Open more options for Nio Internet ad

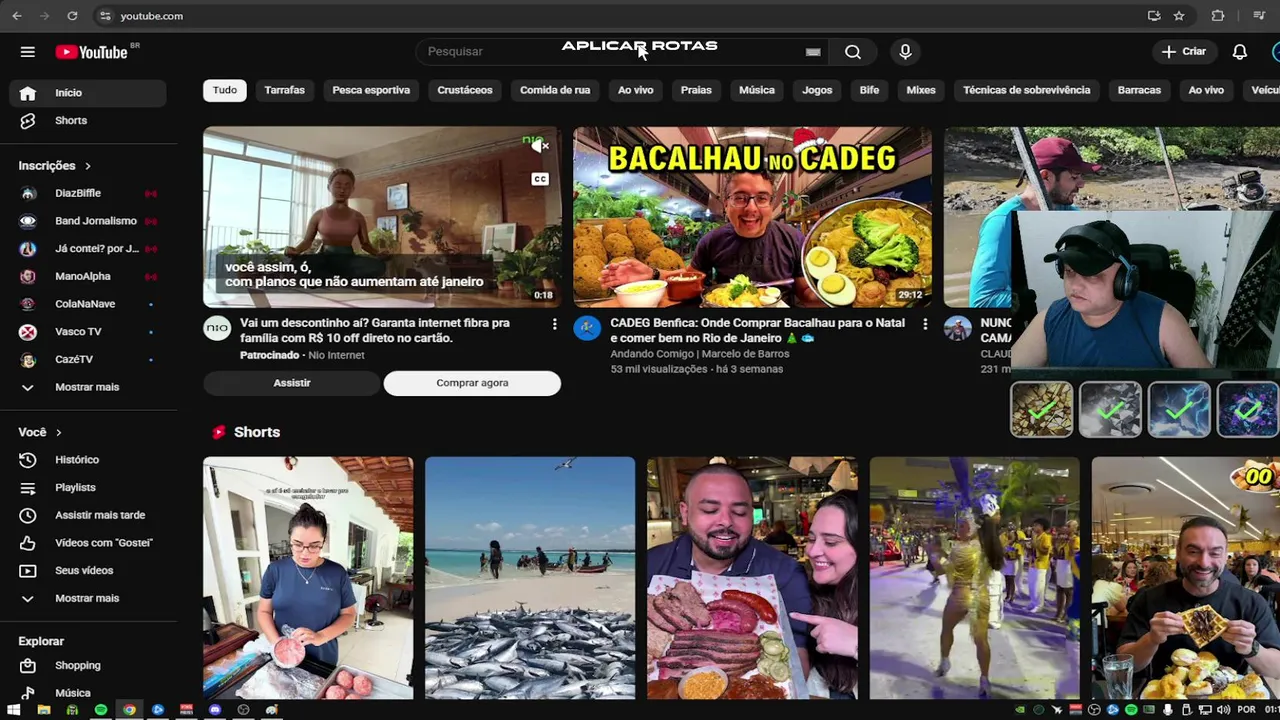pos(554,324)
